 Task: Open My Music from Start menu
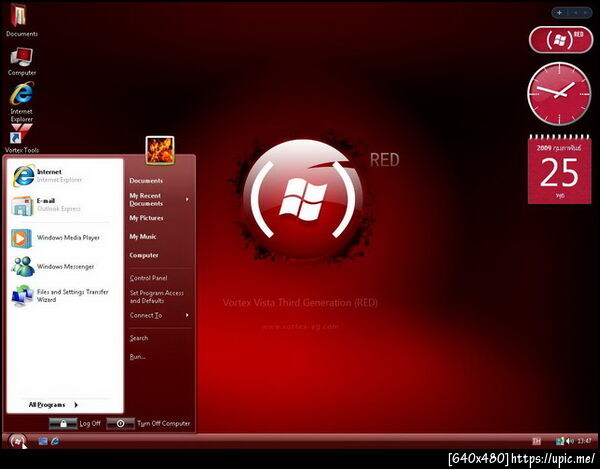click(143, 237)
